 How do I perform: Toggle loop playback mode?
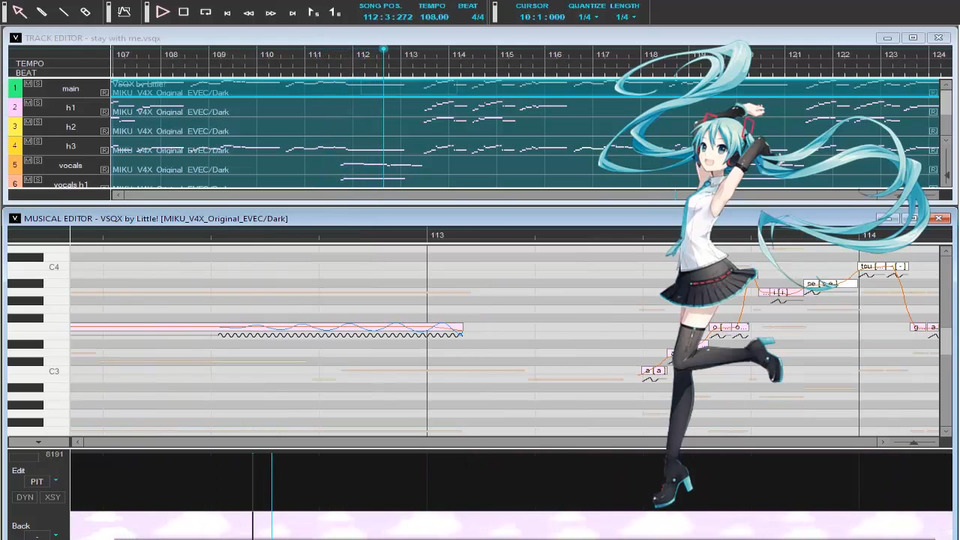[206, 12]
